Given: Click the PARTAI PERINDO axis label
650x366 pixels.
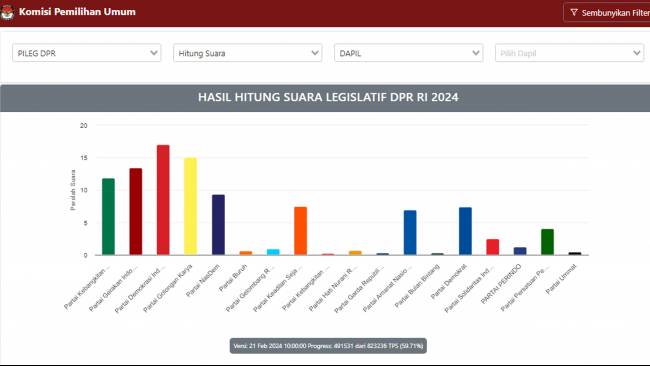Looking at the screenshot, I should (501, 284).
